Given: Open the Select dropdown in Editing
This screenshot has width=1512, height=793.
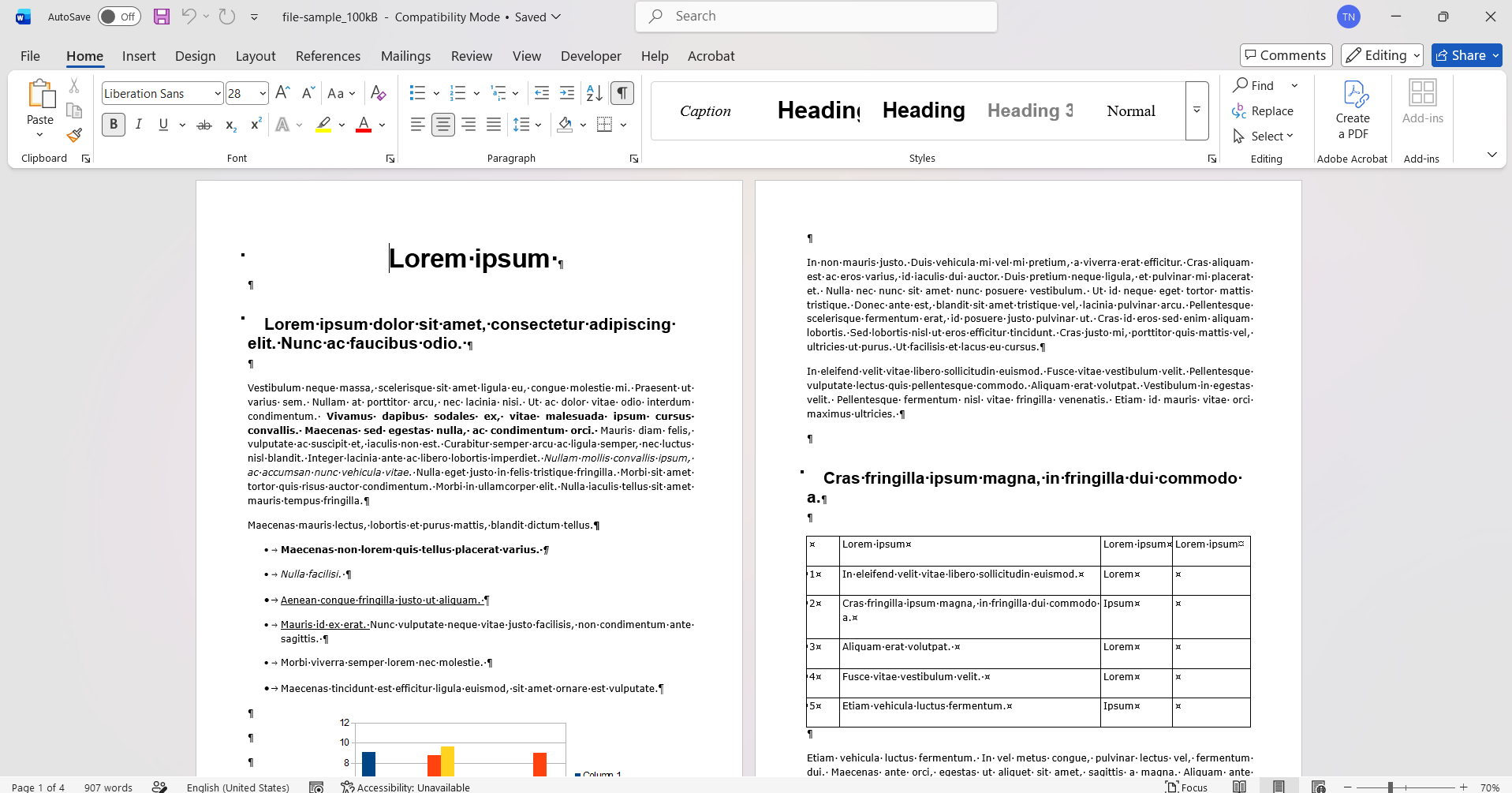Looking at the screenshot, I should 1264,136.
